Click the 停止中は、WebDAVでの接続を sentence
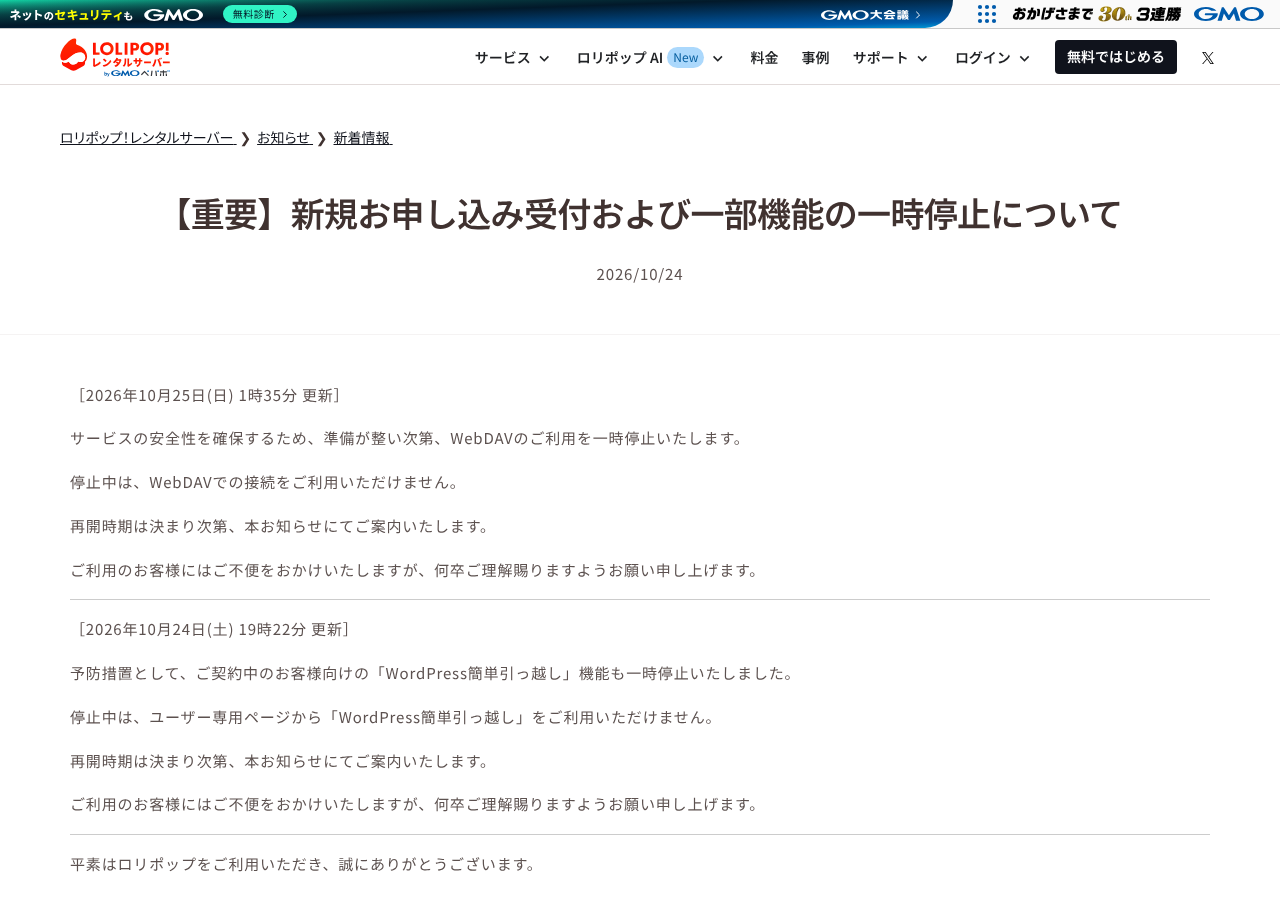 coord(267,482)
